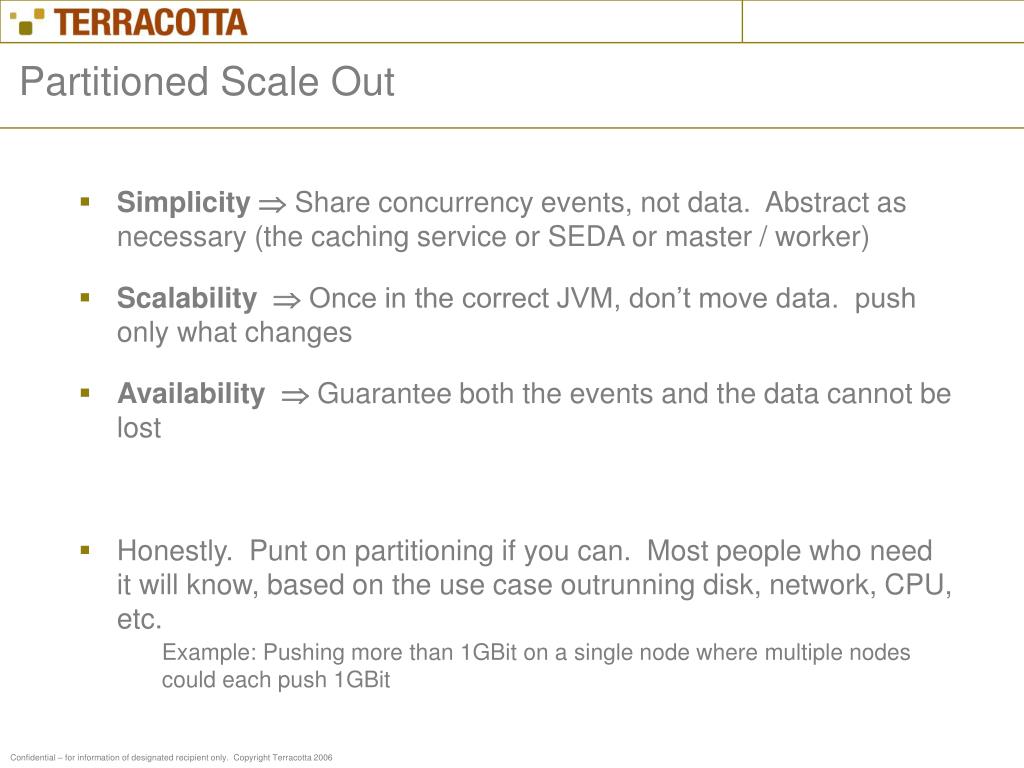Click the bold word Scalability

click(187, 298)
